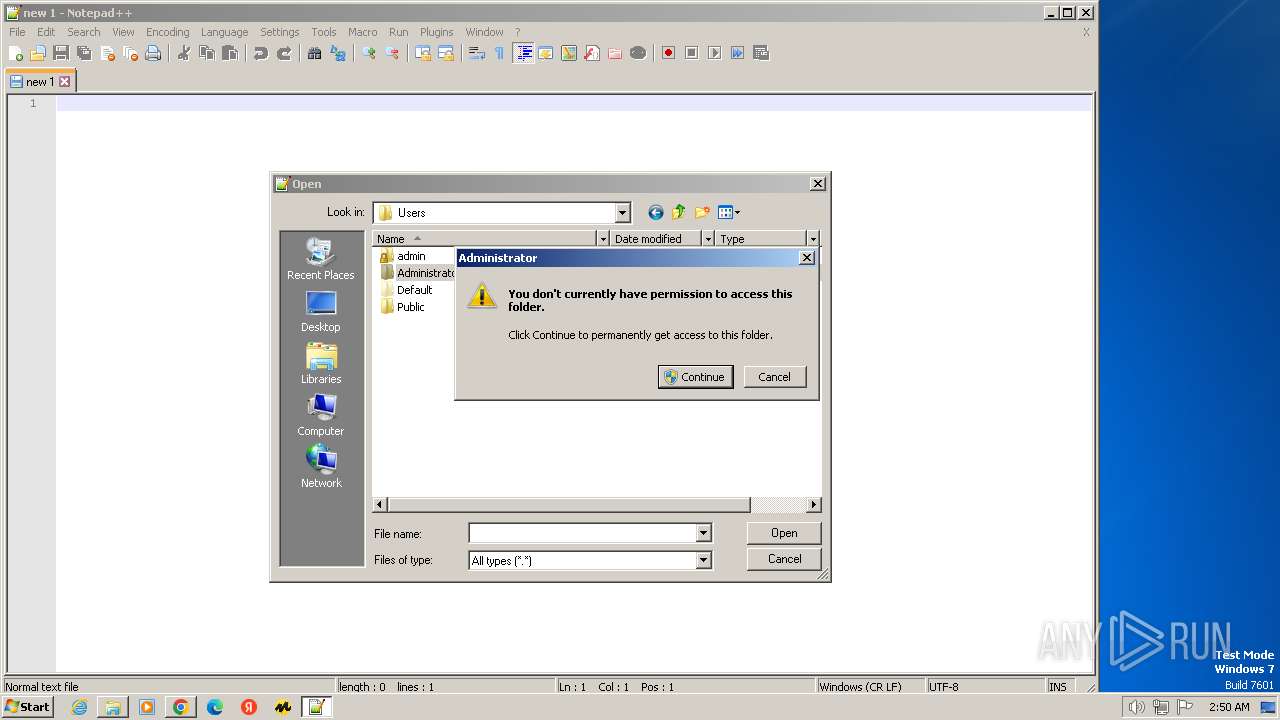Click the Zoom Out toolbar icon
The width and height of the screenshot is (1280, 720).
click(x=392, y=53)
